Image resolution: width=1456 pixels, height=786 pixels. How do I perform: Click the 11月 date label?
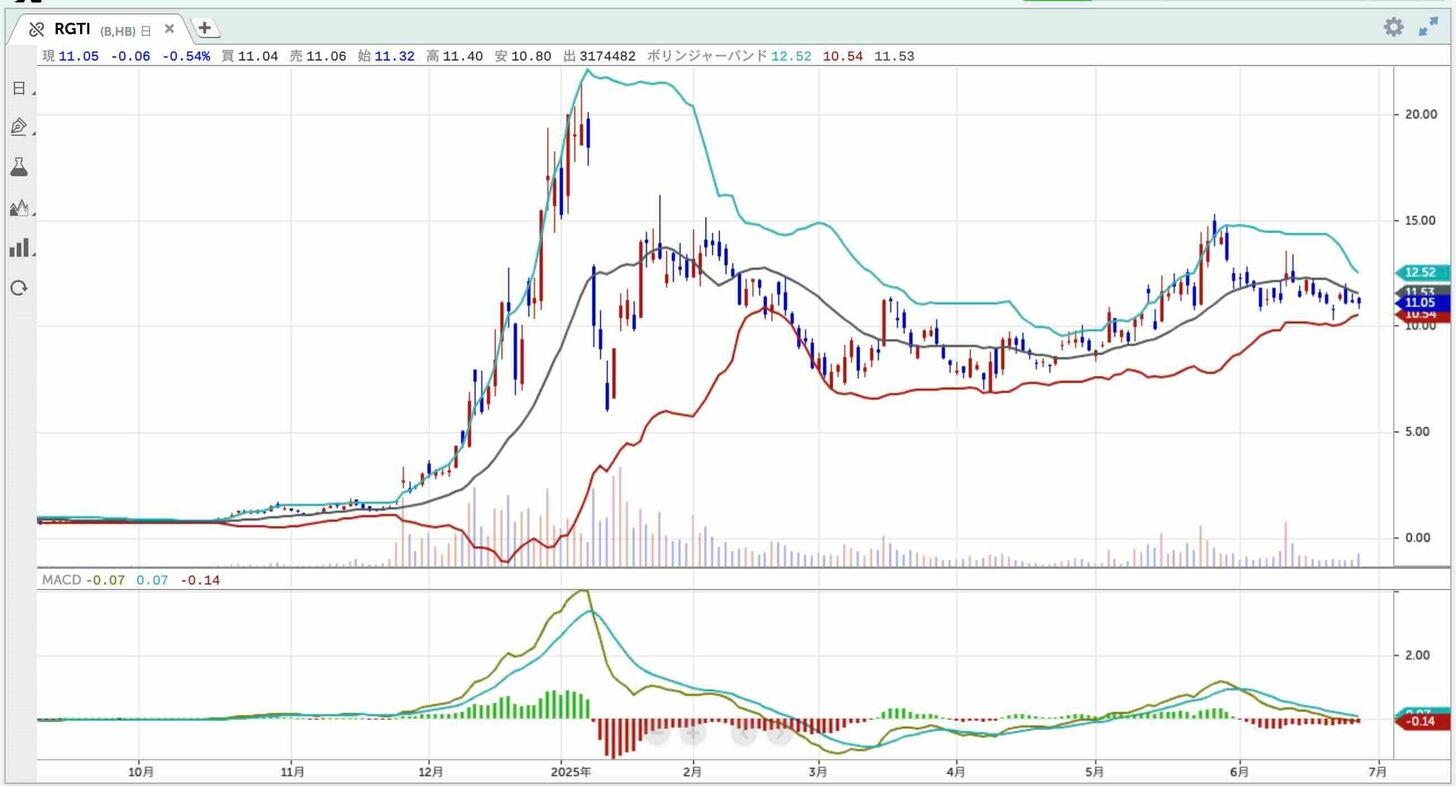point(292,770)
